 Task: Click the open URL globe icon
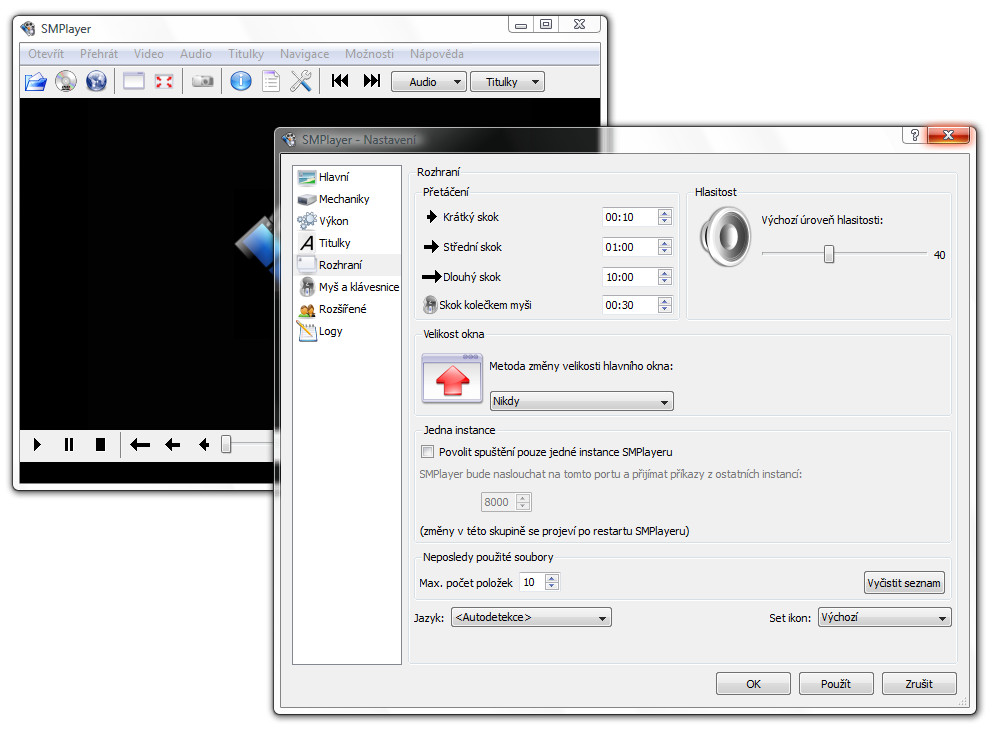(x=96, y=82)
